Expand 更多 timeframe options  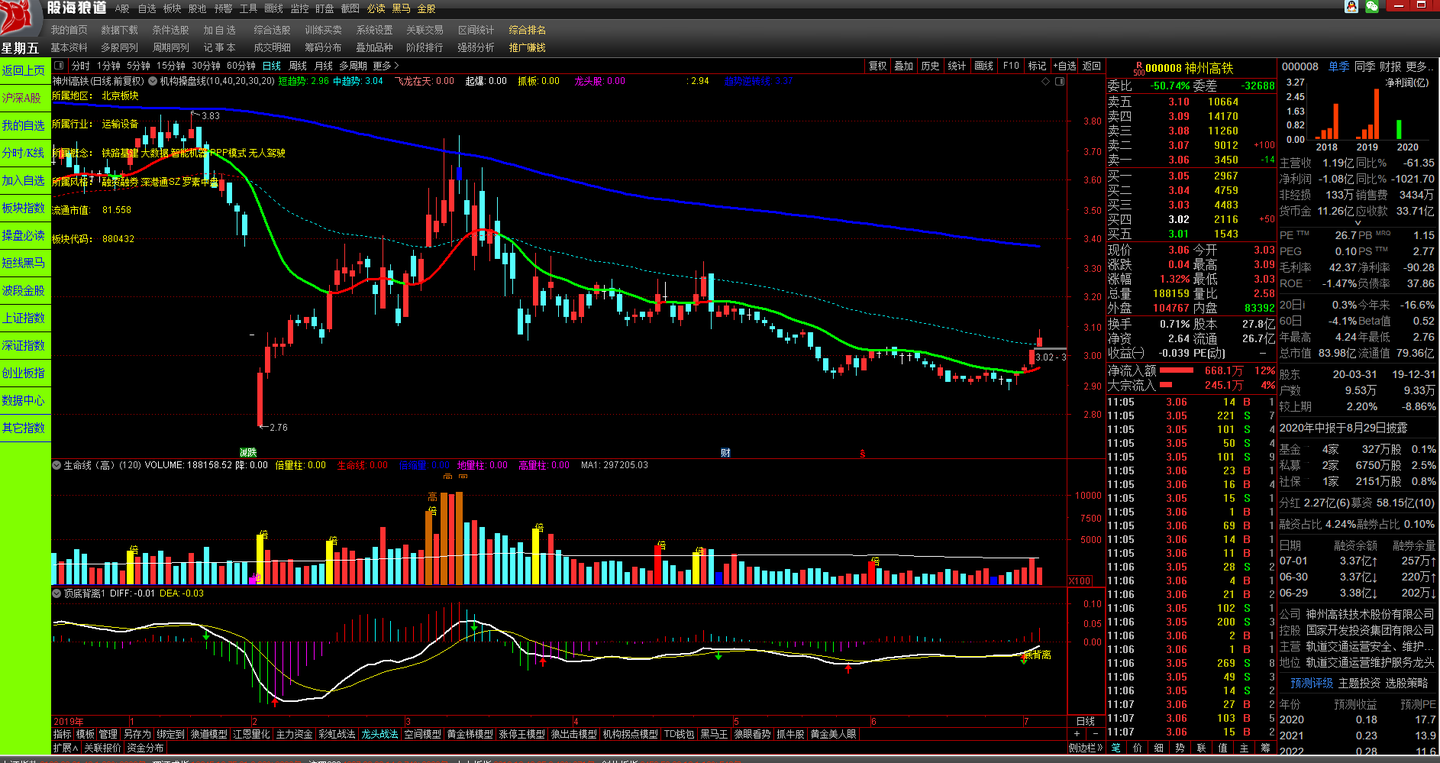click(385, 66)
